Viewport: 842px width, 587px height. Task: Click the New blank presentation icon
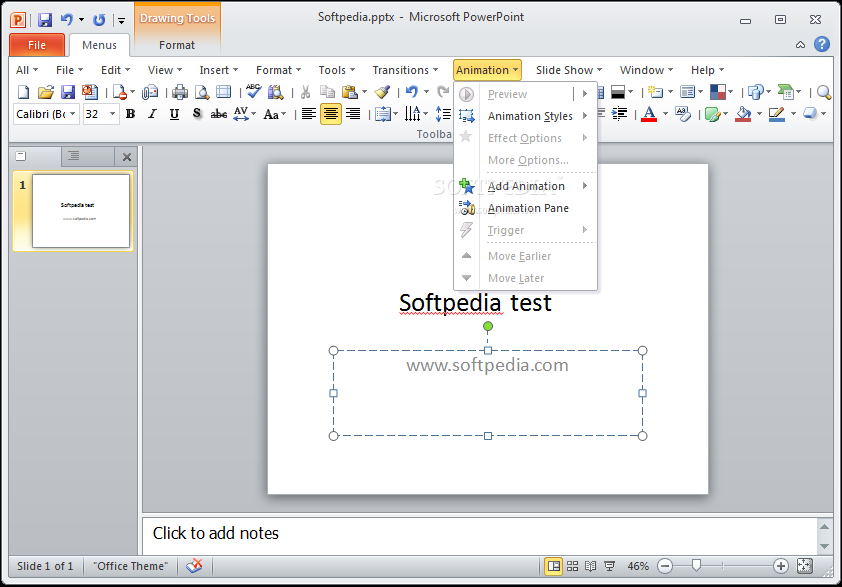[23, 92]
